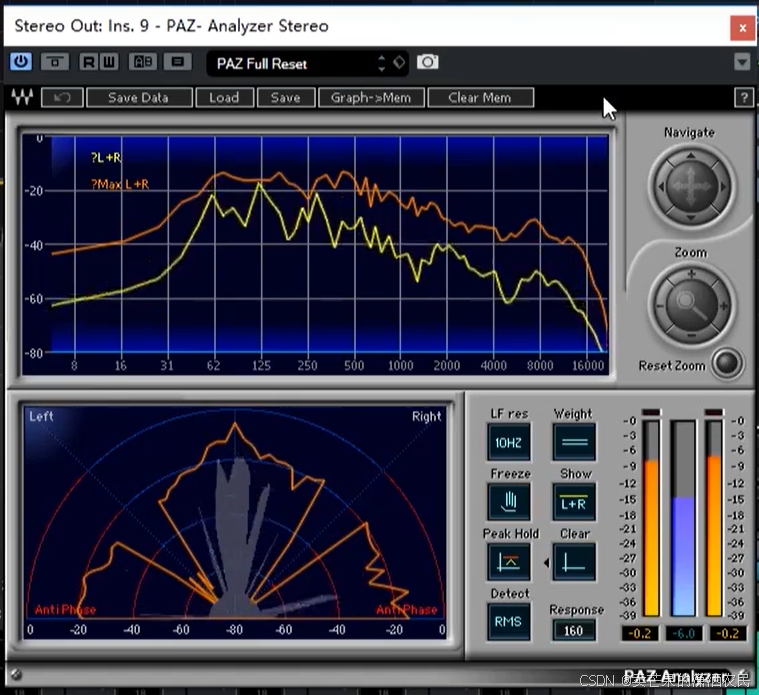Click the Waves logo icon
Image resolution: width=759 pixels, height=695 pixels.
22,97
